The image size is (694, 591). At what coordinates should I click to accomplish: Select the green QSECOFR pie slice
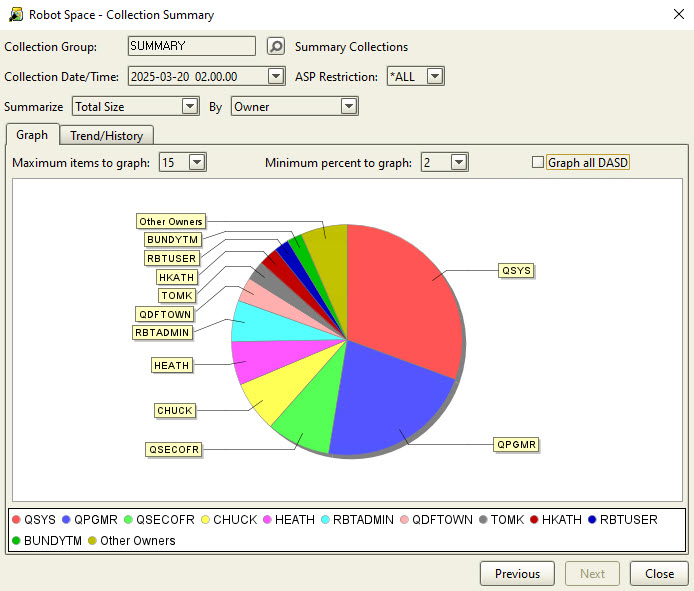(312, 409)
